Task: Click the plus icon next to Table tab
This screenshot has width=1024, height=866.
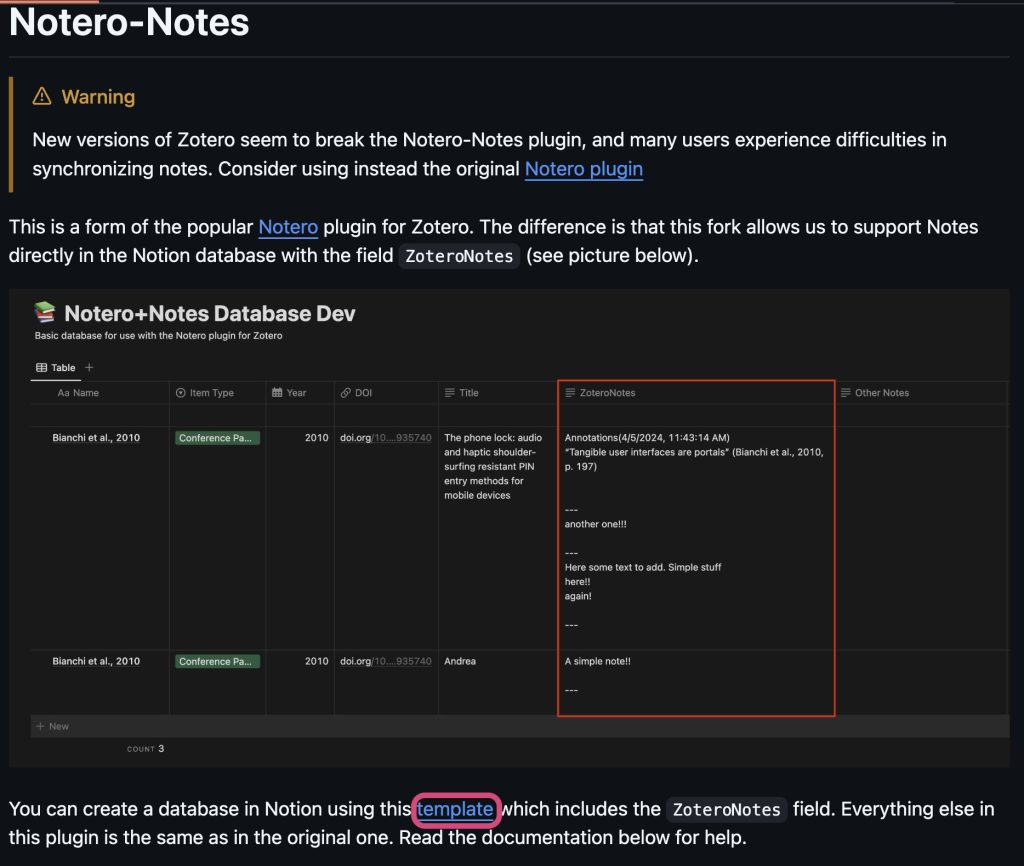Action: click(x=89, y=367)
